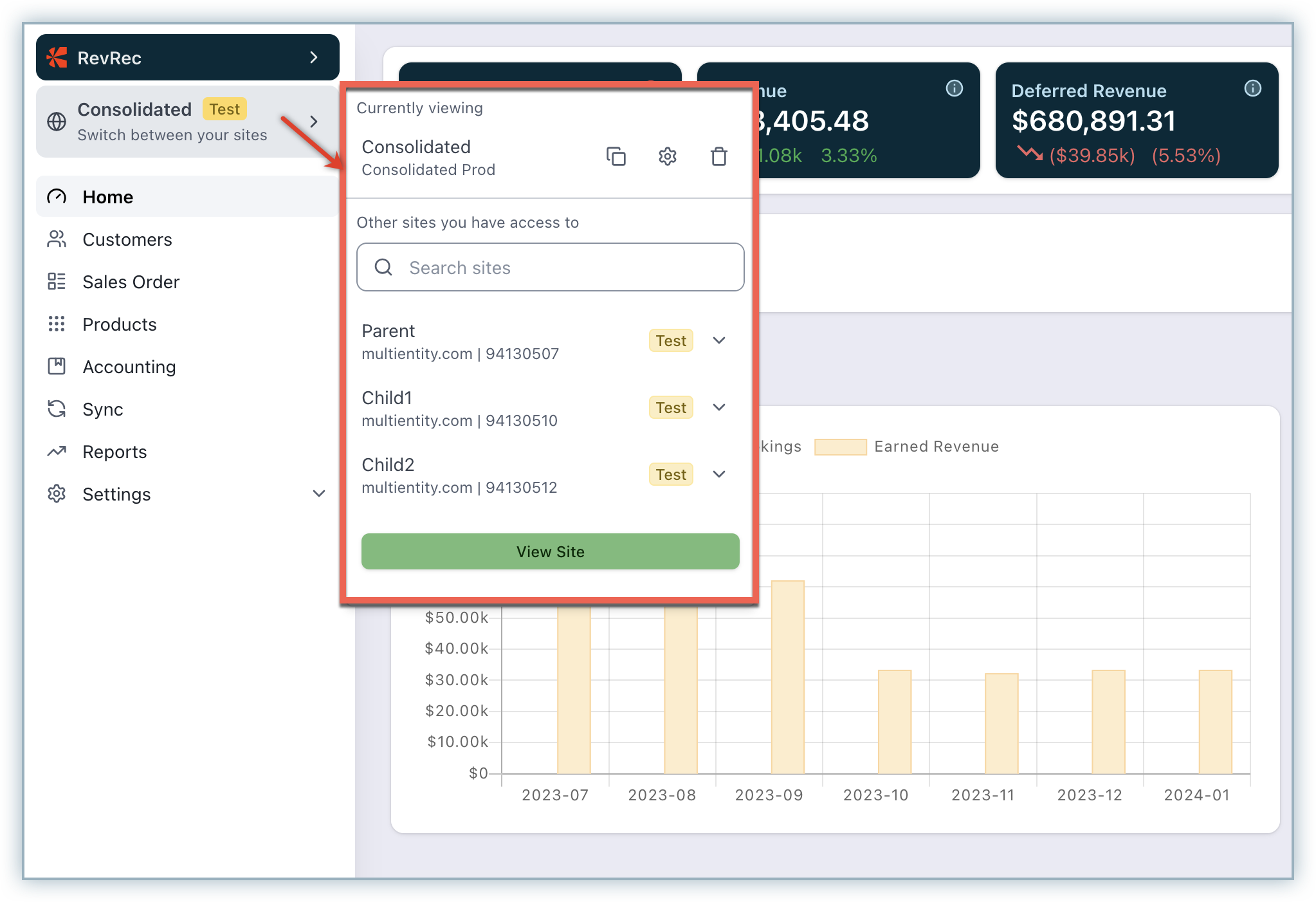Click the RevRec logo icon
Screen dimensions: 1316x902
(x=57, y=58)
